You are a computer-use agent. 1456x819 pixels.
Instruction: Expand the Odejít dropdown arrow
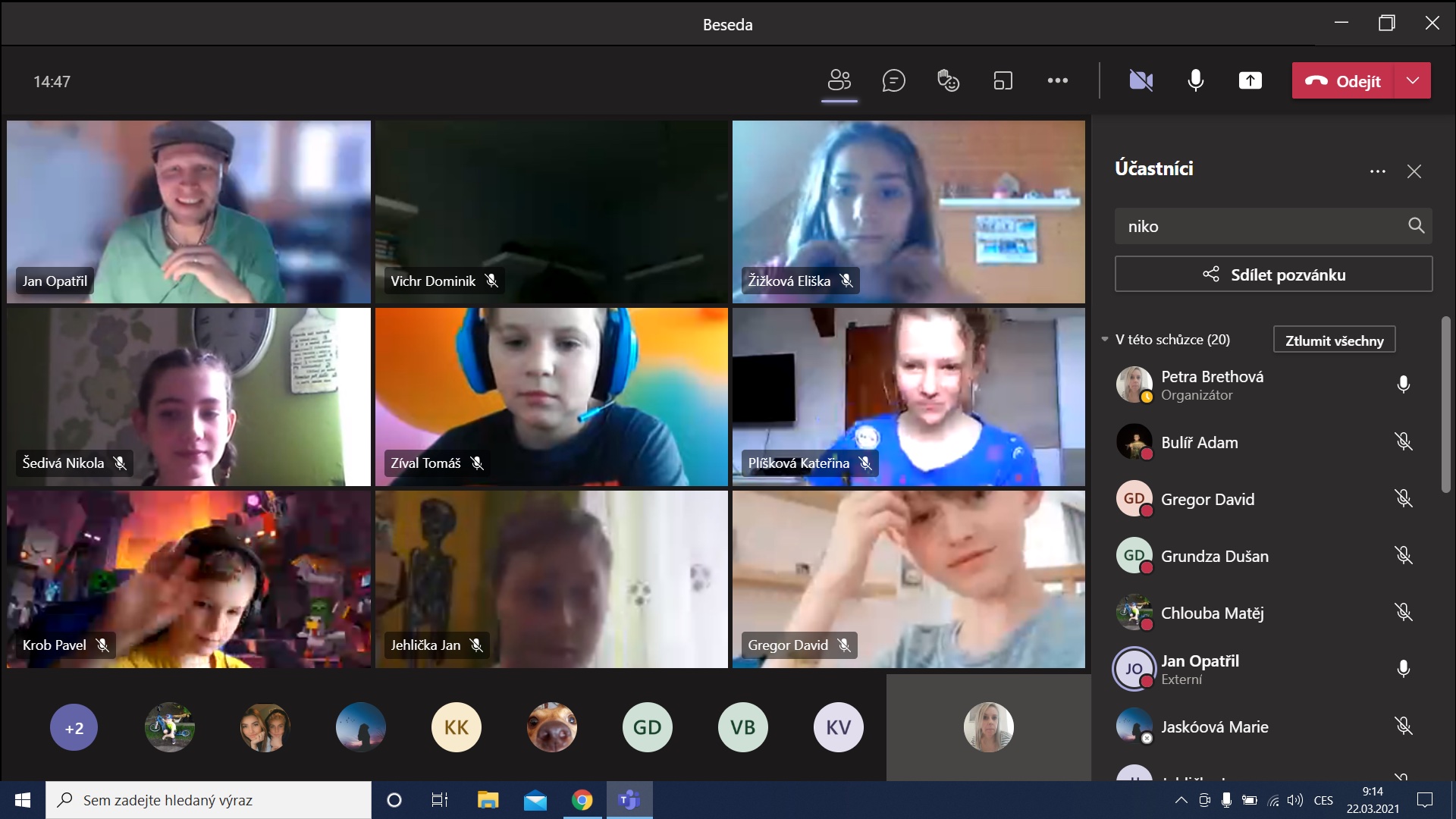pos(1412,80)
